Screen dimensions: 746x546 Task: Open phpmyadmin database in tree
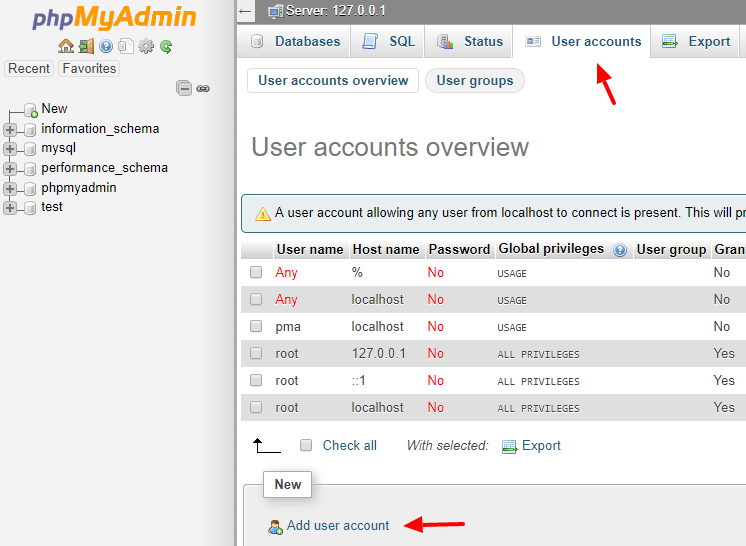(x=79, y=188)
